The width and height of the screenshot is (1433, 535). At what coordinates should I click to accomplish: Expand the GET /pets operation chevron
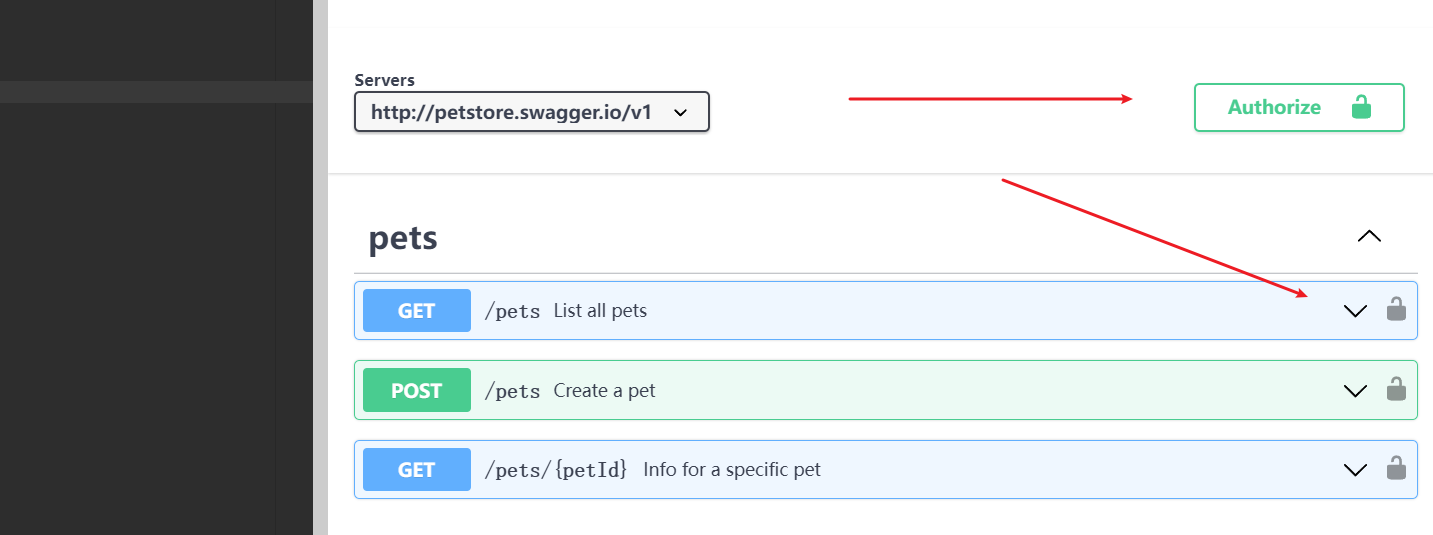(x=1355, y=311)
